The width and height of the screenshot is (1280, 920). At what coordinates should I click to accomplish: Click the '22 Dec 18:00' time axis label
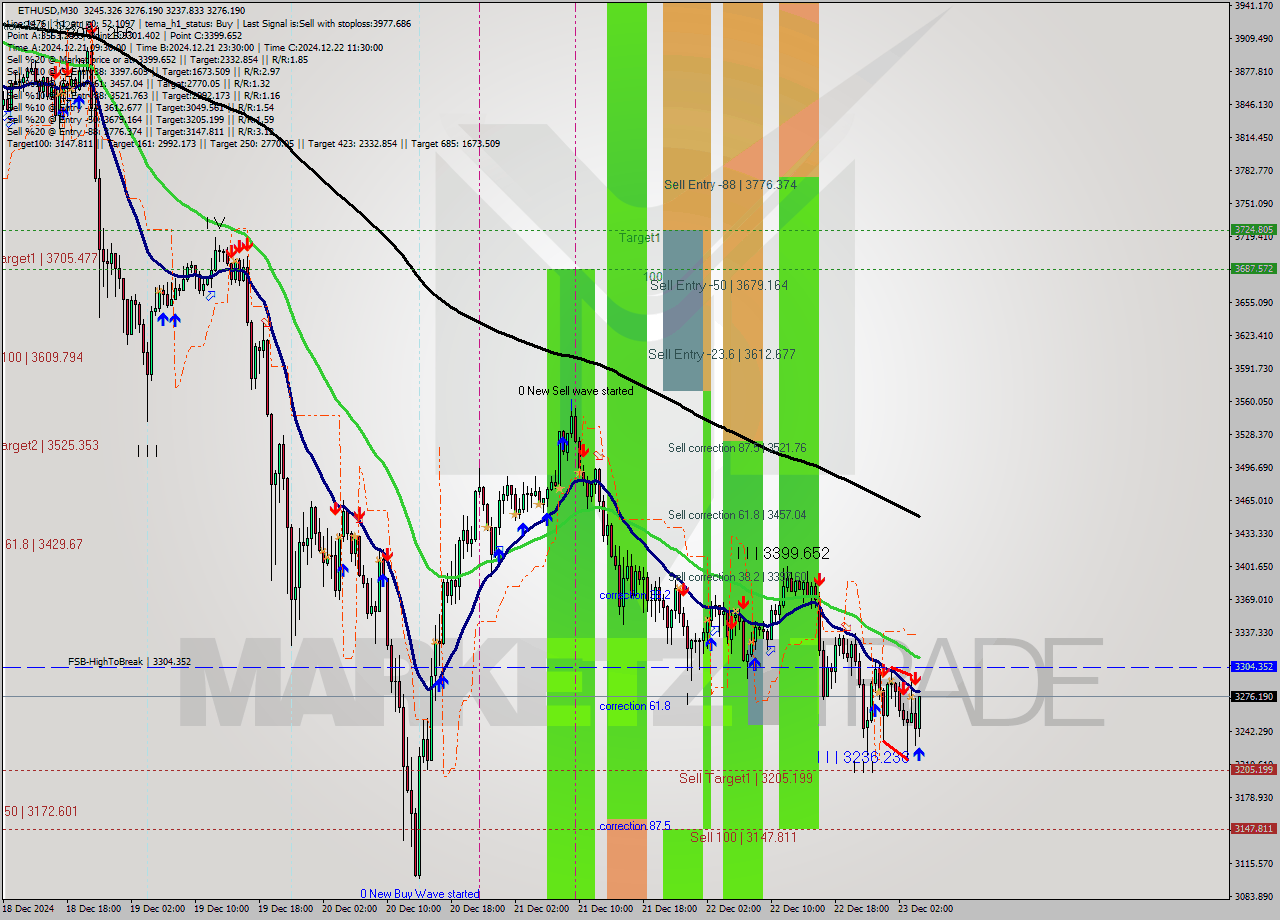[x=862, y=909]
